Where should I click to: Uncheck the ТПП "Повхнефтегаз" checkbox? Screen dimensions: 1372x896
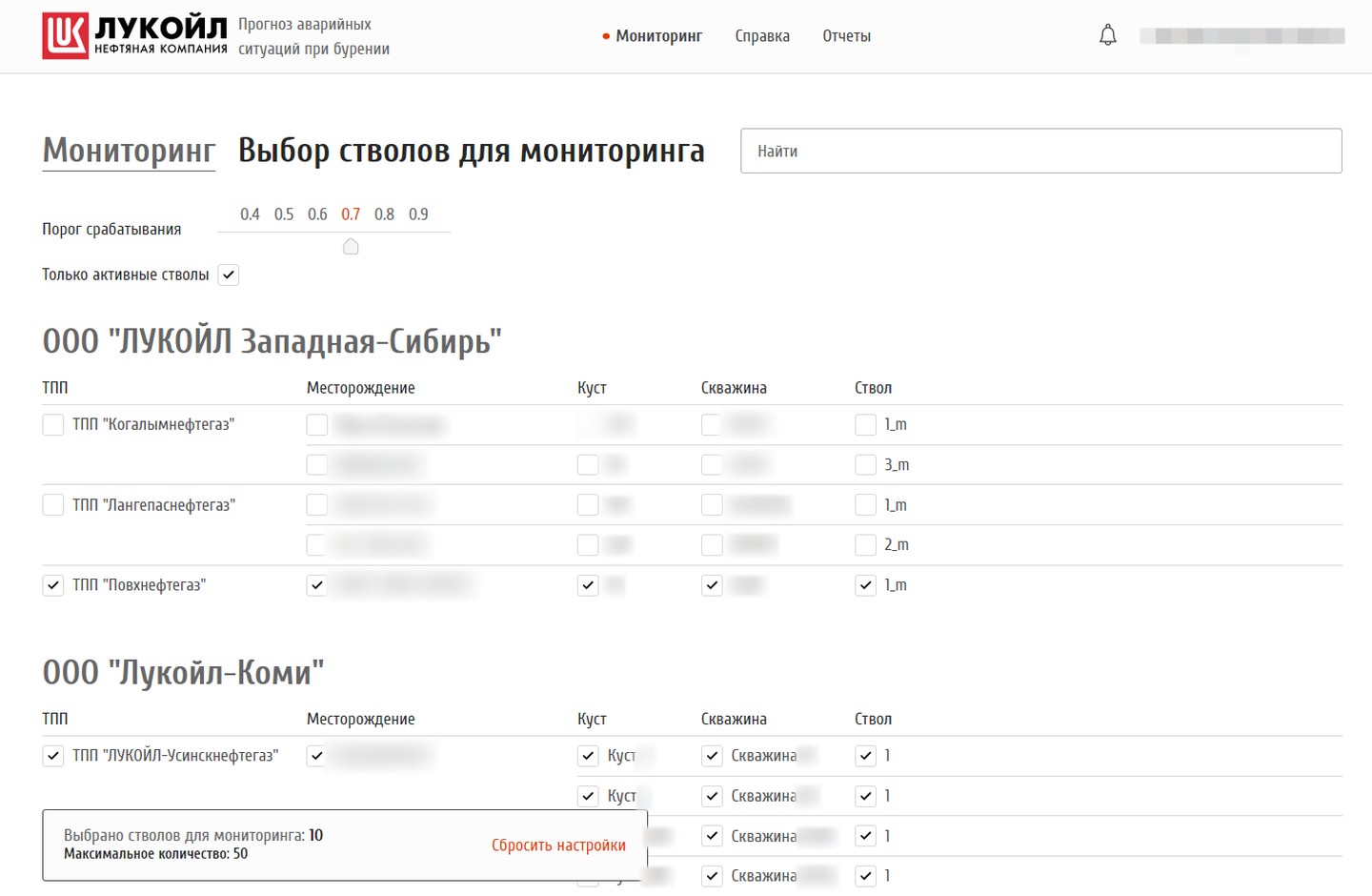point(53,585)
